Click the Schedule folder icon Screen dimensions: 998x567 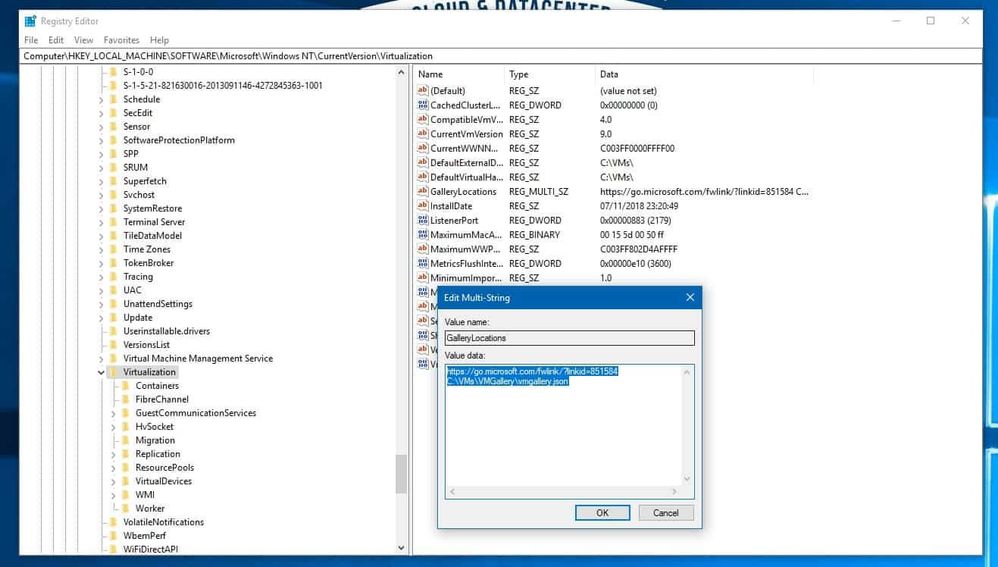pyautogui.click(x=113, y=99)
